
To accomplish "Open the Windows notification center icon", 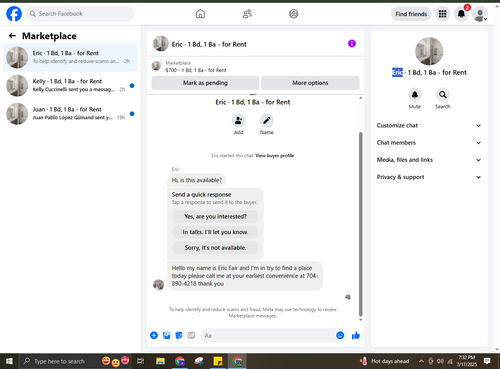I will point(487,361).
